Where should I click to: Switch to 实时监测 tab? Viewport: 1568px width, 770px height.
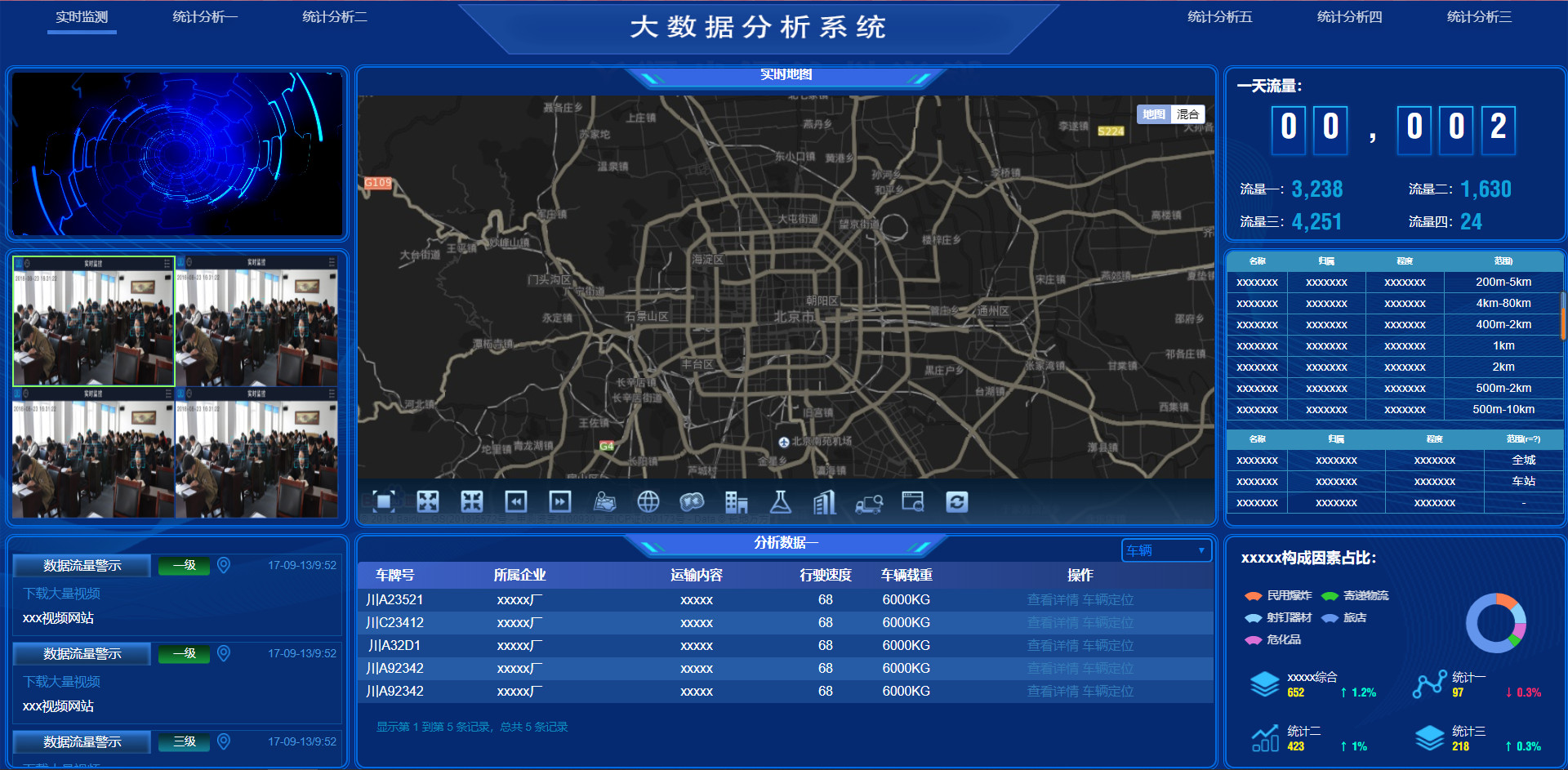[x=82, y=17]
